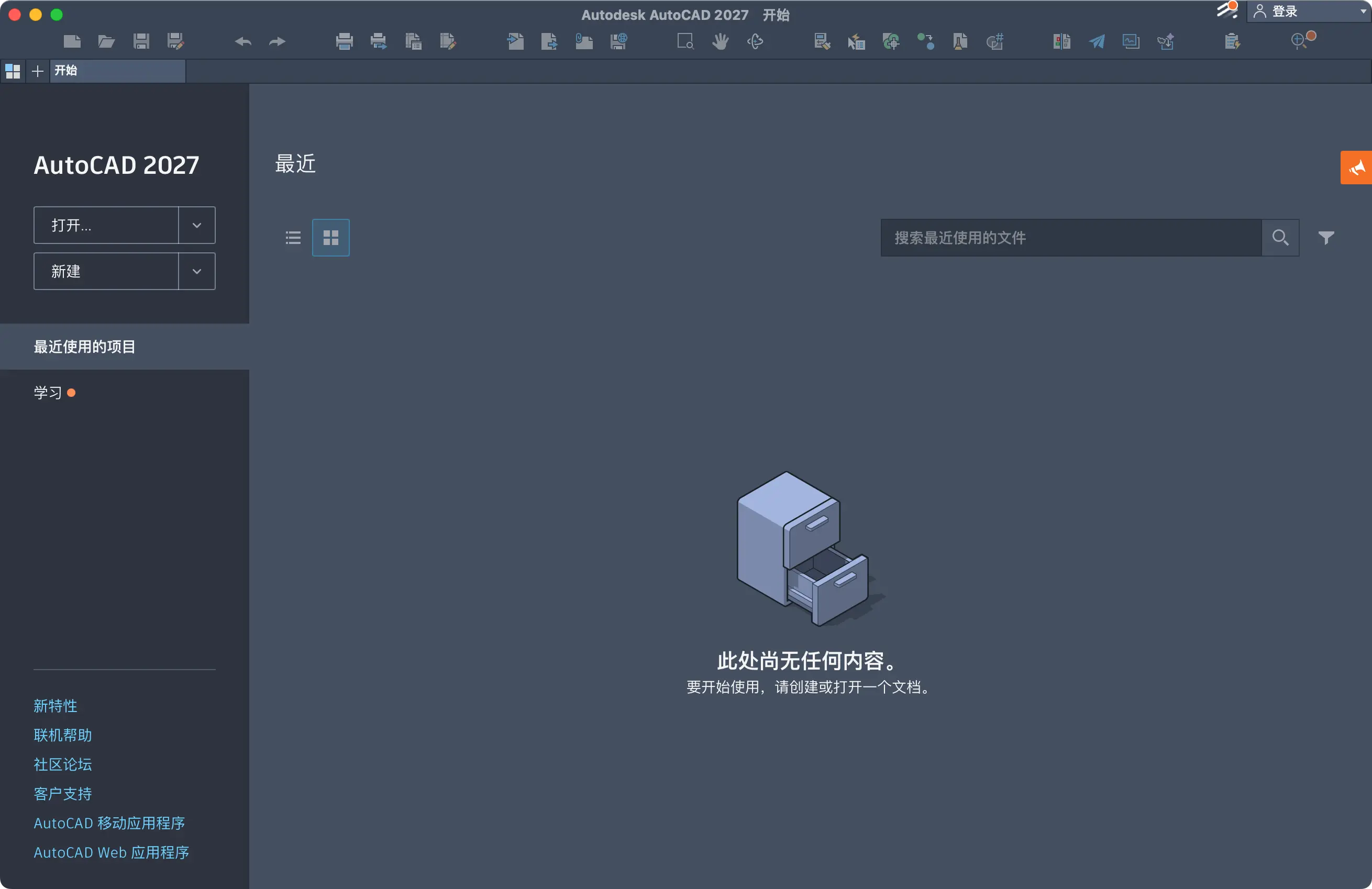This screenshot has height=889, width=1372.
Task: Switch to grid view of recent files
Action: pos(330,238)
